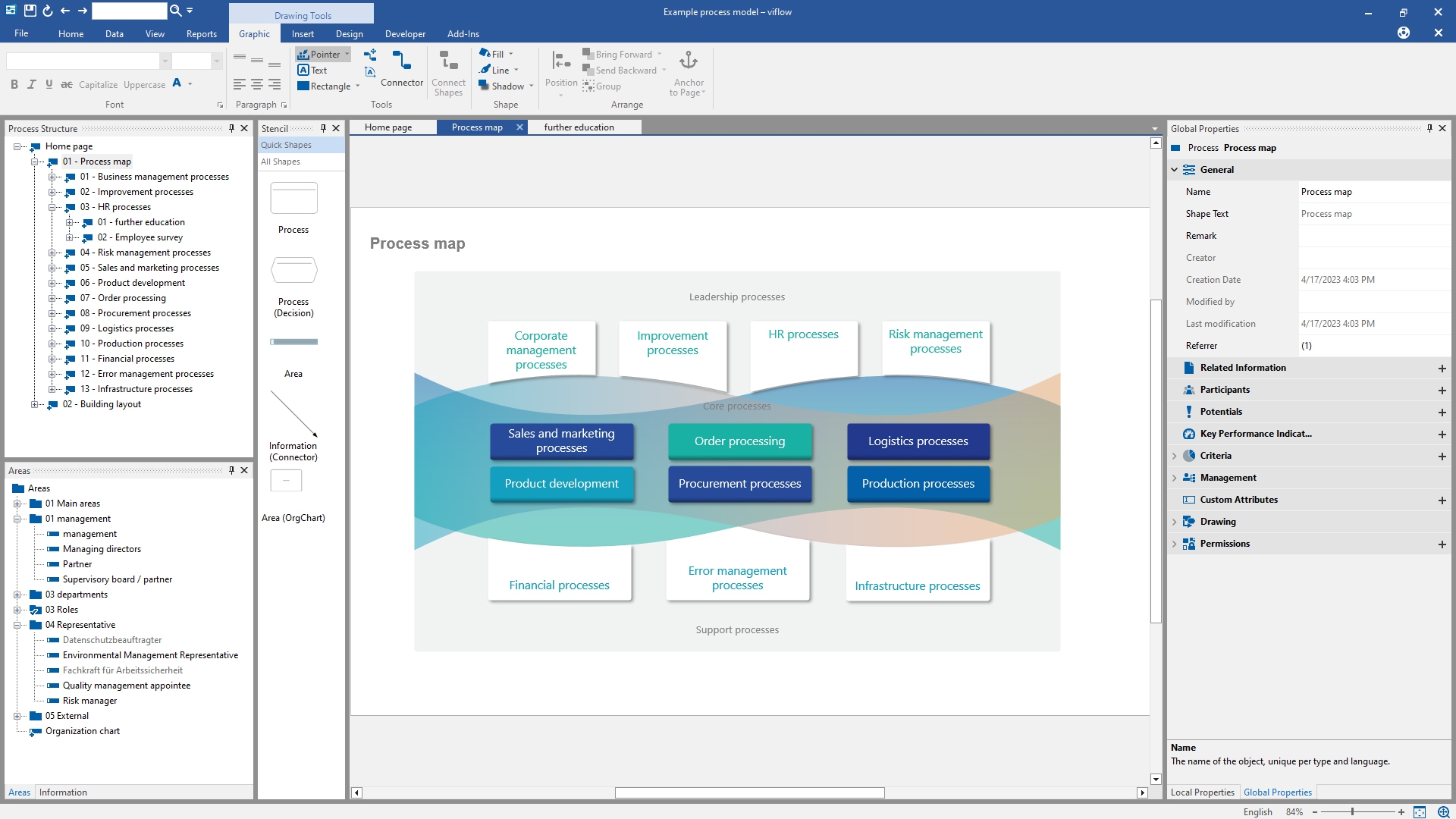Screen dimensions: 1456x819
Task: Switch to the further education tab
Action: click(x=579, y=127)
